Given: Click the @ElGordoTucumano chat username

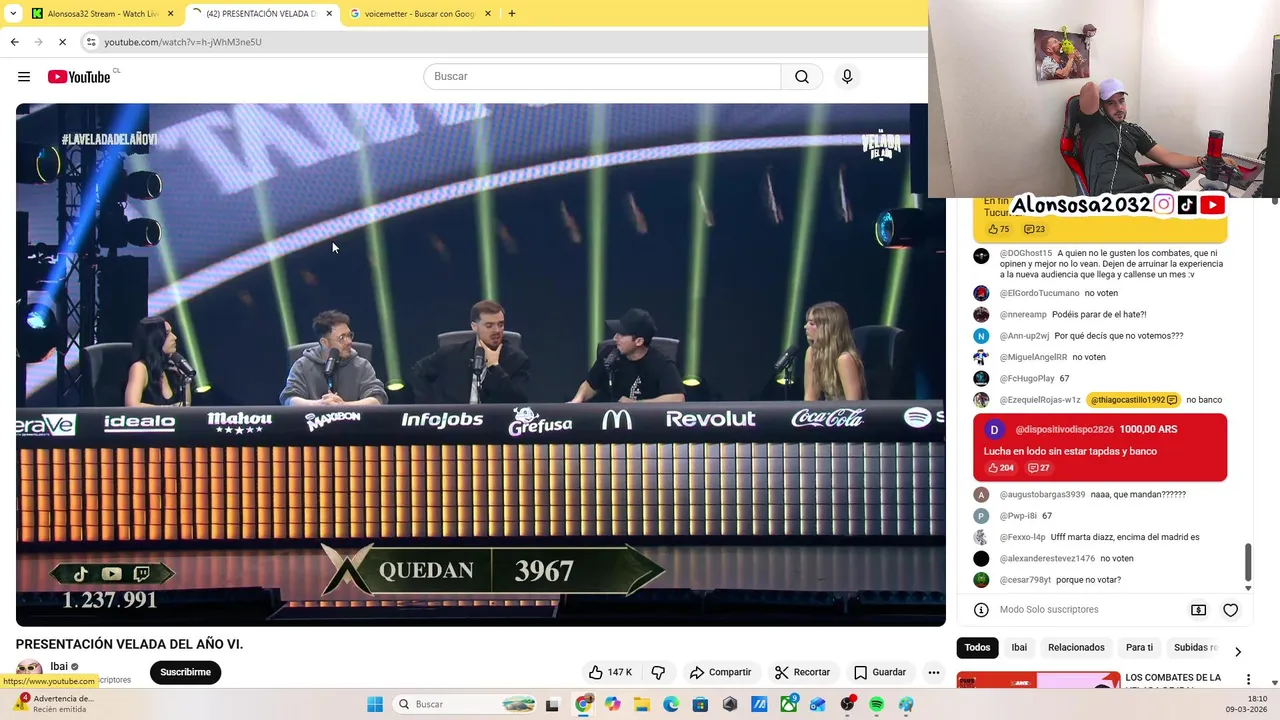Looking at the screenshot, I should coord(1040,293).
